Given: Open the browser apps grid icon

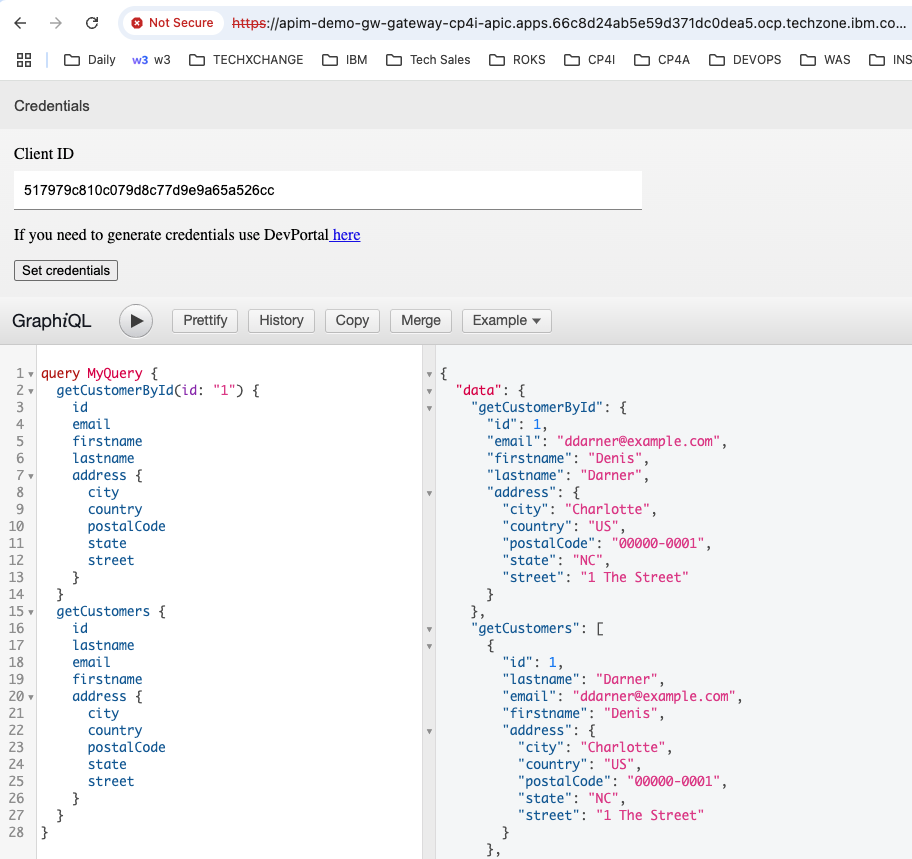Looking at the screenshot, I should (24, 60).
